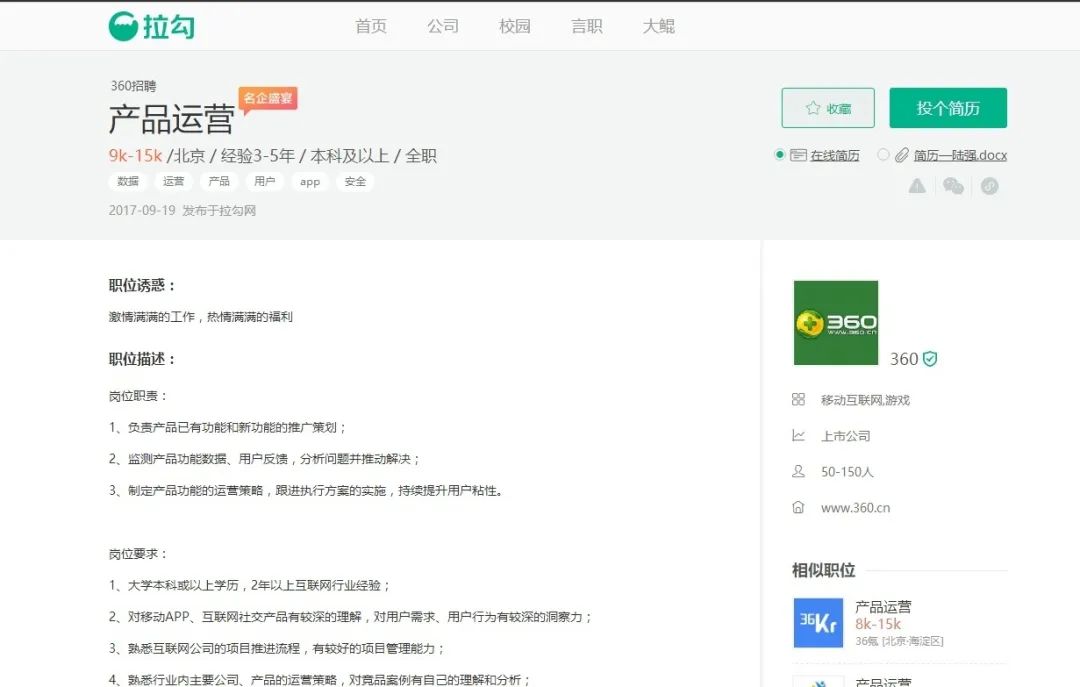The height and width of the screenshot is (687, 1080).
Task: Click the 数据 job tag
Action: (128, 182)
